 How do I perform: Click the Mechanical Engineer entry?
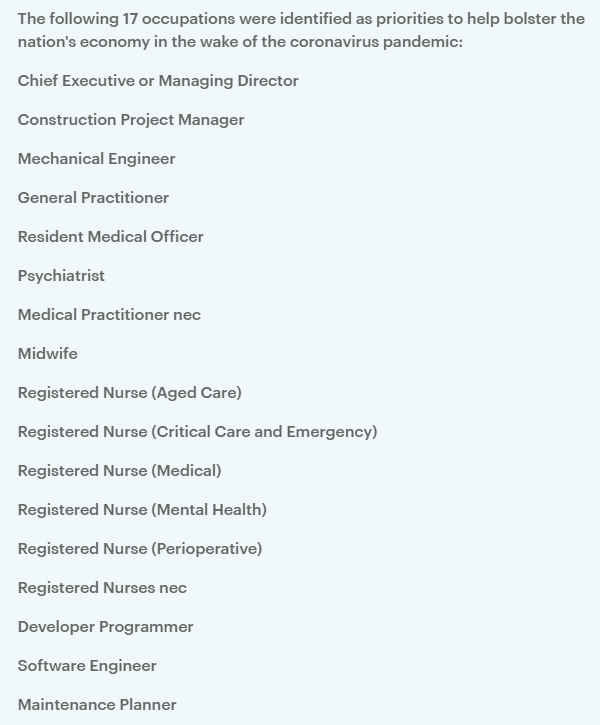pyautogui.click(x=97, y=159)
